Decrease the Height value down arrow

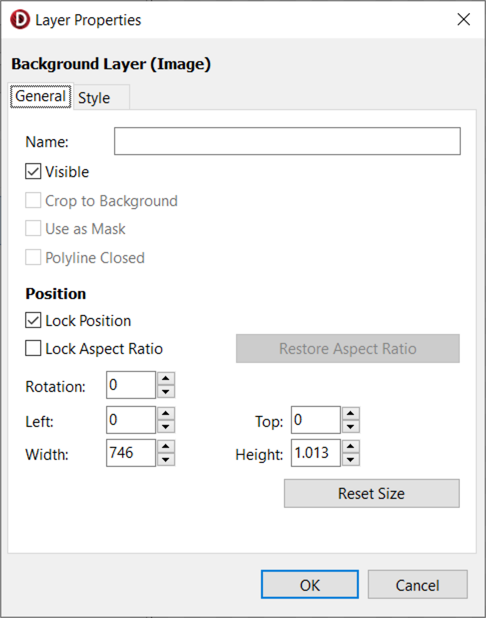point(351,460)
